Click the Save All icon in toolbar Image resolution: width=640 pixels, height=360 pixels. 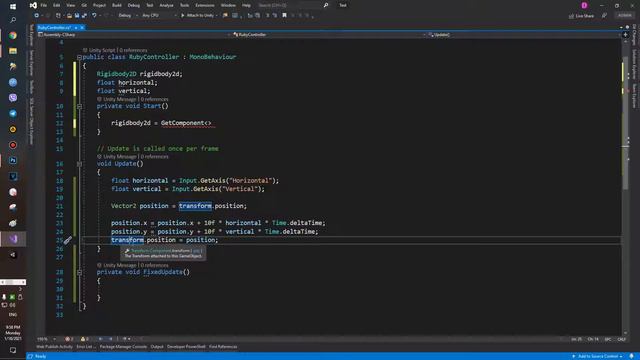click(x=84, y=16)
